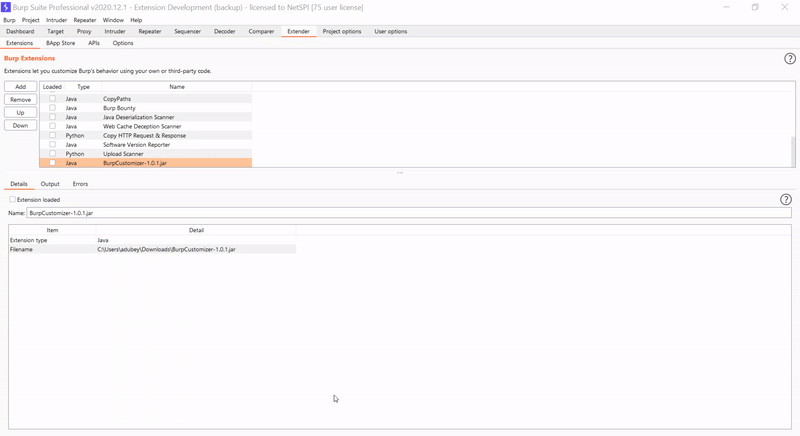Switch to the Proxy tab

tap(84, 31)
